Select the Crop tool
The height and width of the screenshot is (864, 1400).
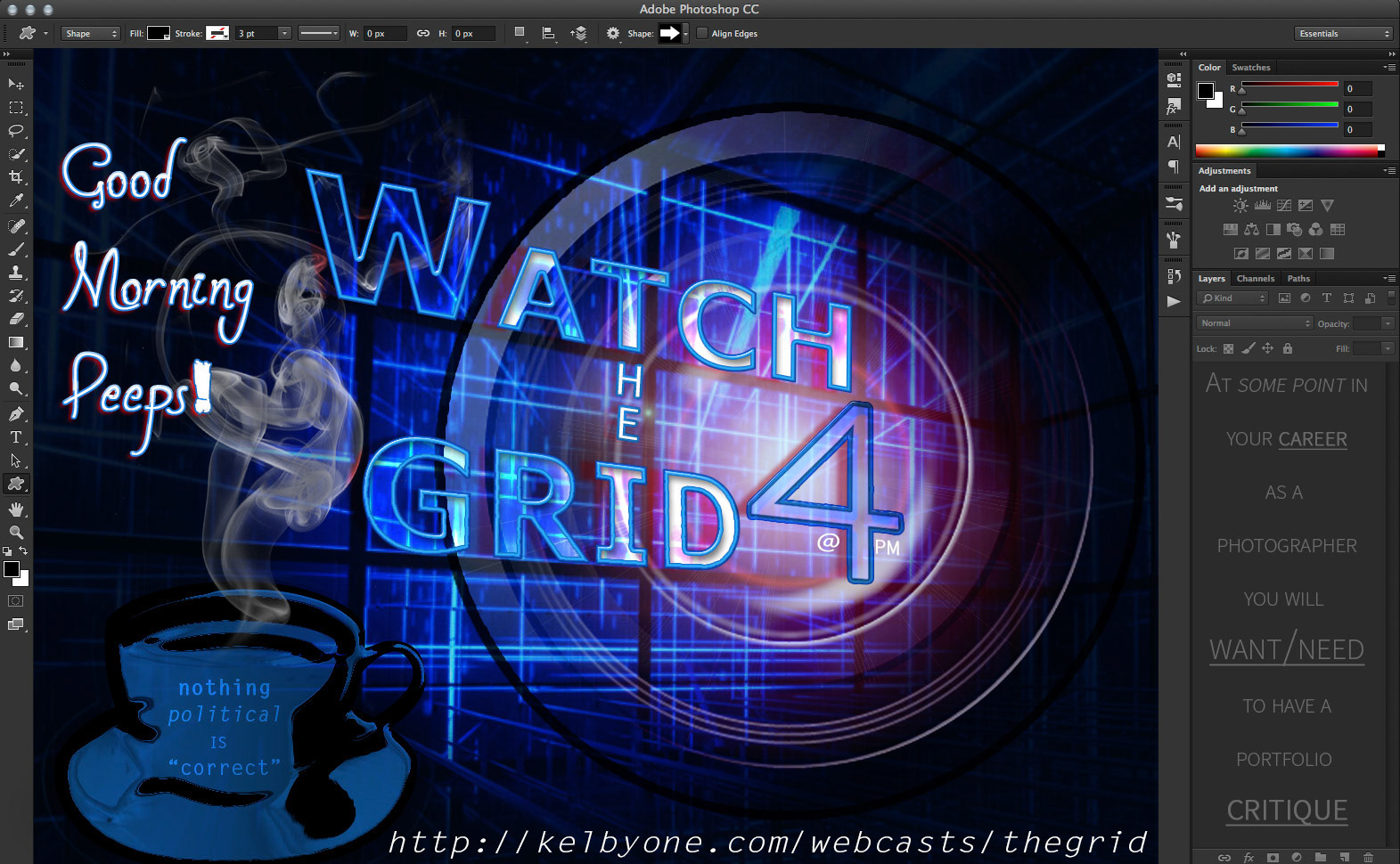[16, 177]
